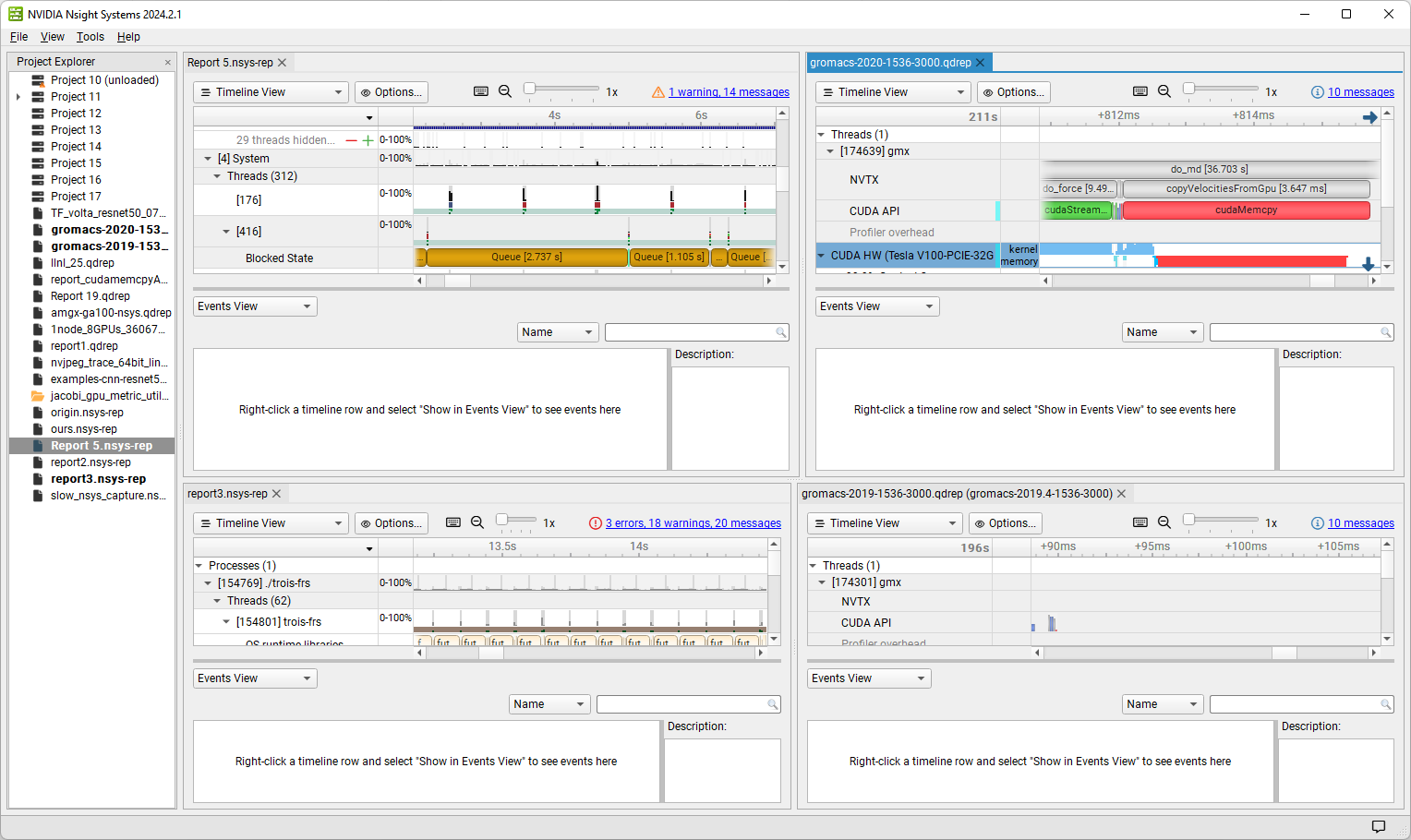Click the blue next-event arrow in gromacs-2020 timeline
The height and width of the screenshot is (840, 1411).
pyautogui.click(x=1370, y=116)
